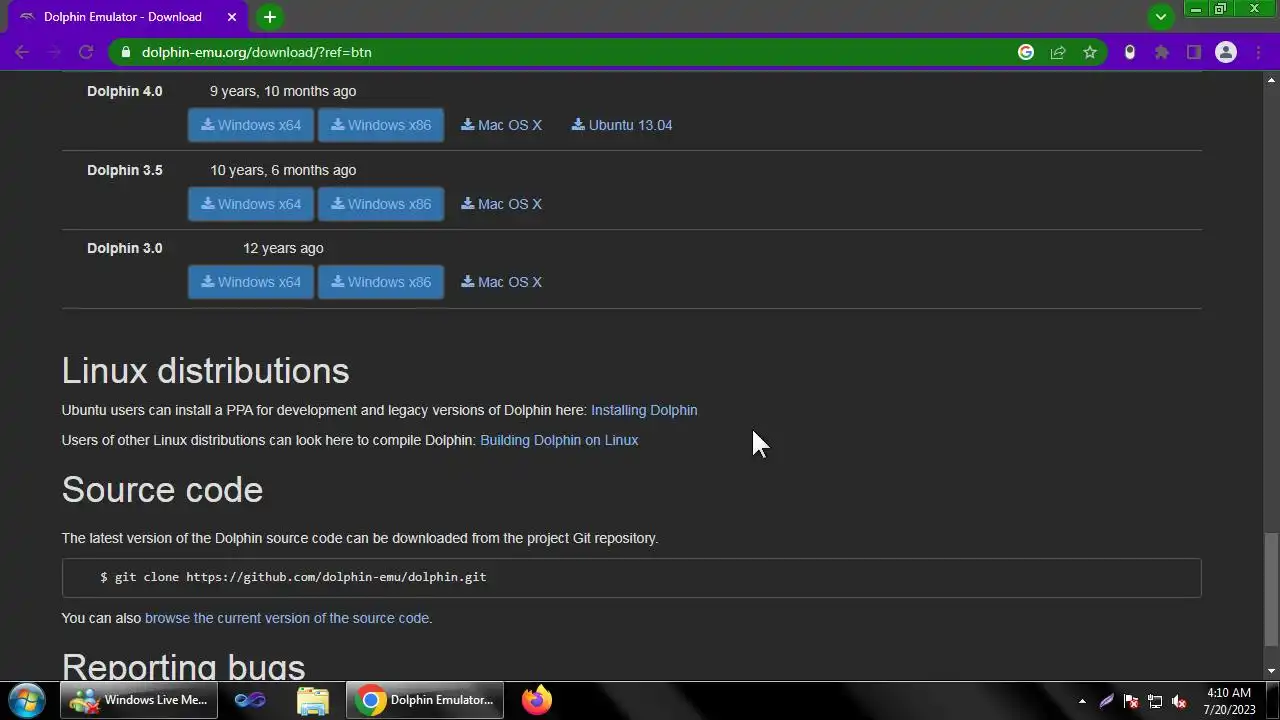Download Dolphin 3.5 Windows x64

(251, 204)
